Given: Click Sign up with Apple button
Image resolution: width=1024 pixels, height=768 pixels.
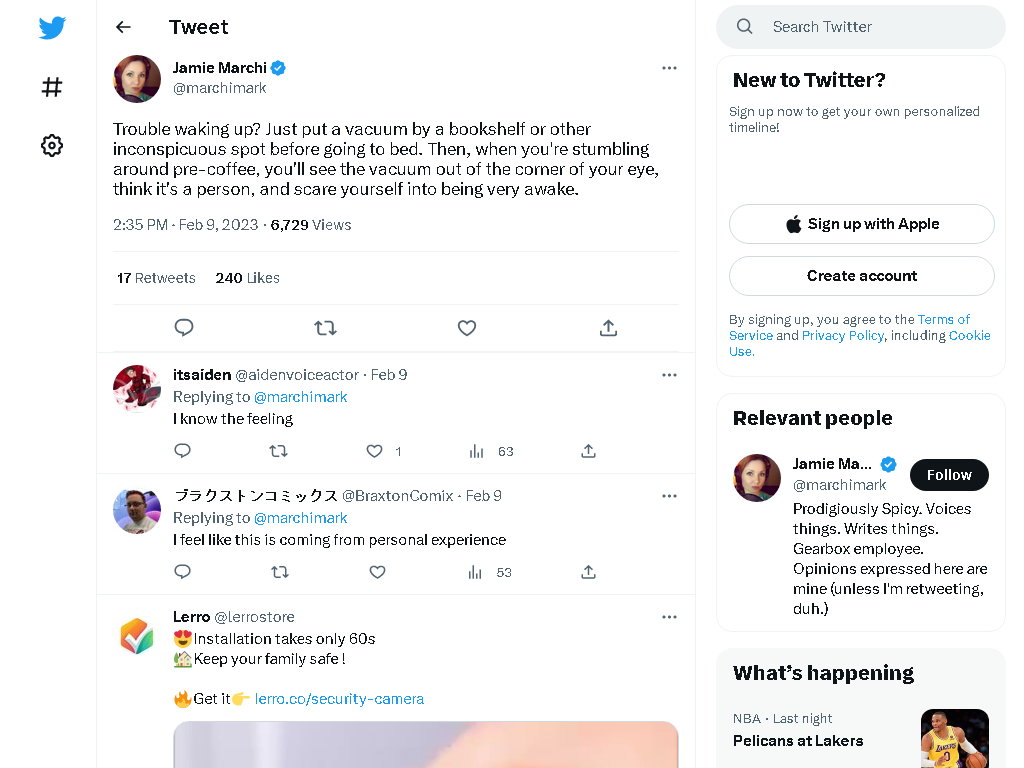Looking at the screenshot, I should click(861, 224).
